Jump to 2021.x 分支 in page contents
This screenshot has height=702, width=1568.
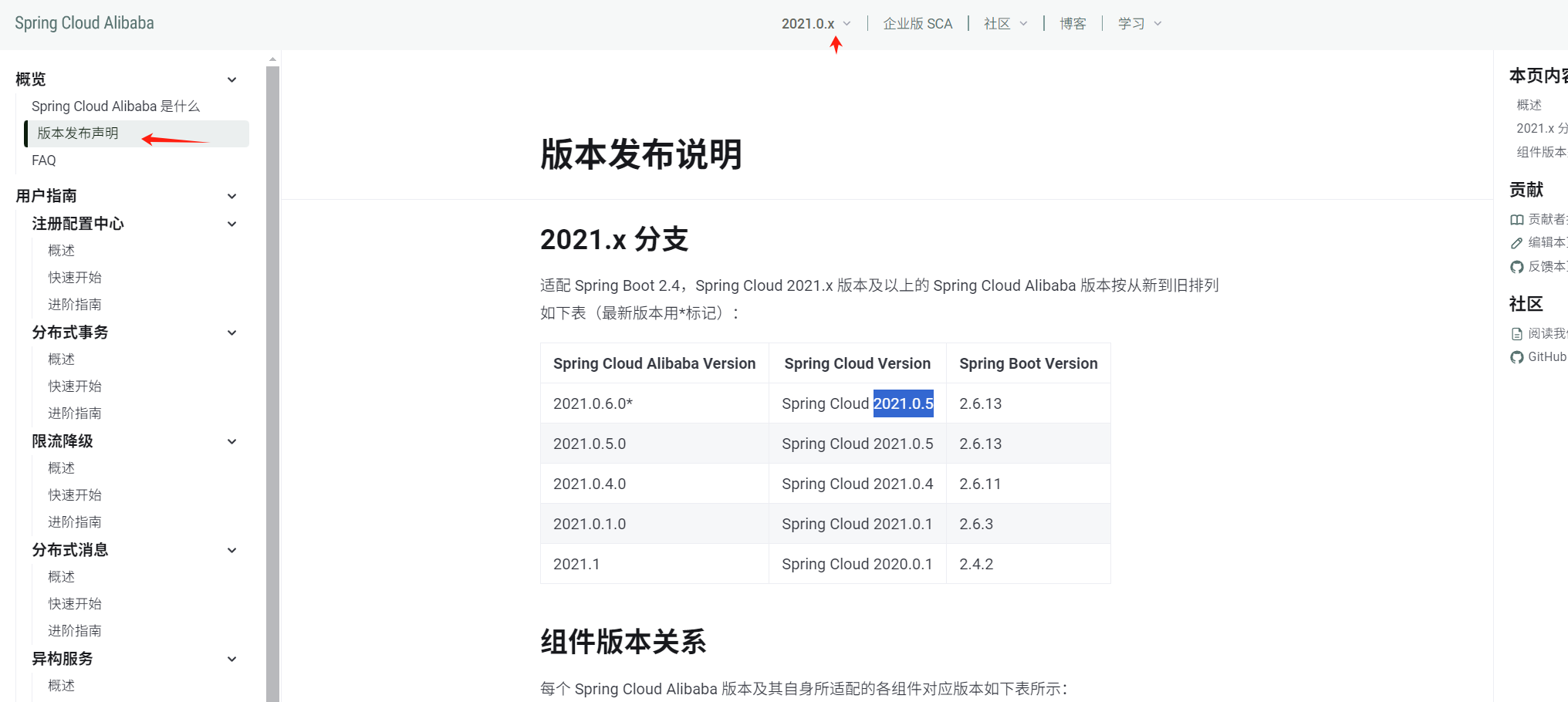(x=1542, y=128)
